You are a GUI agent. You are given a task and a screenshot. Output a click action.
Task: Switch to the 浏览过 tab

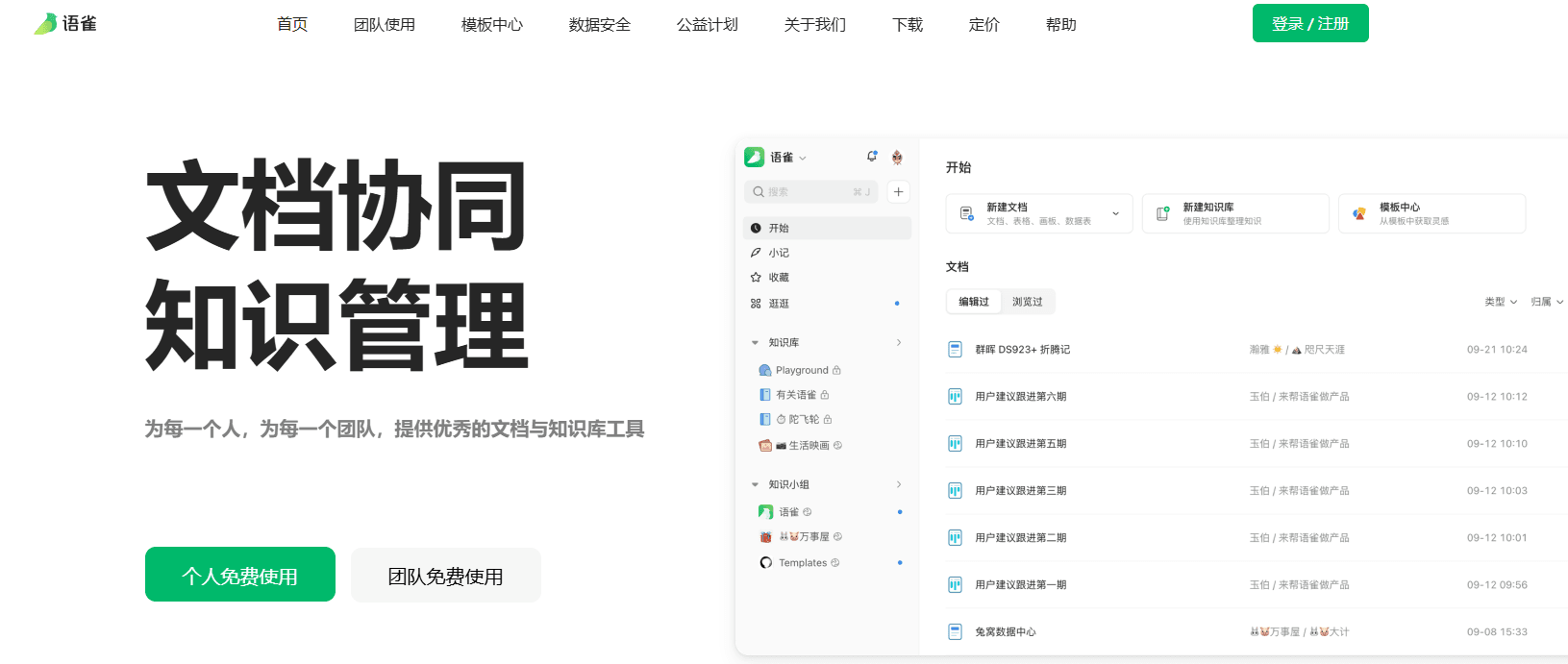tap(1028, 302)
